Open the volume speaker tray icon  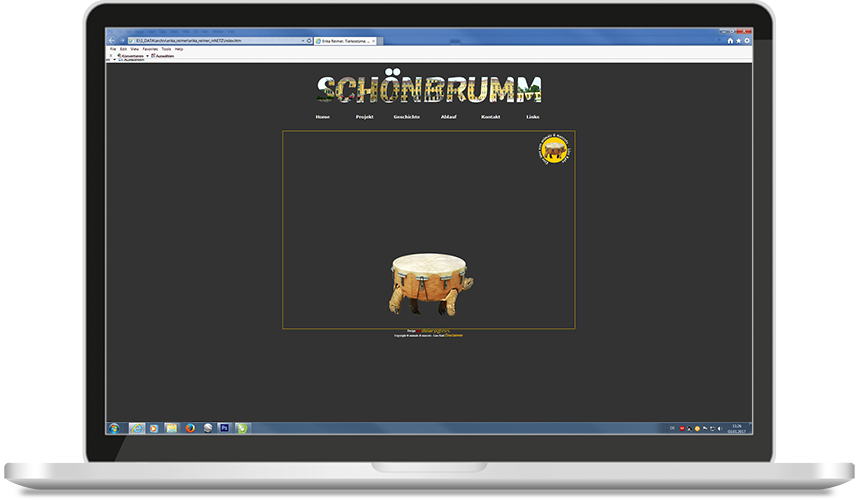point(719,428)
